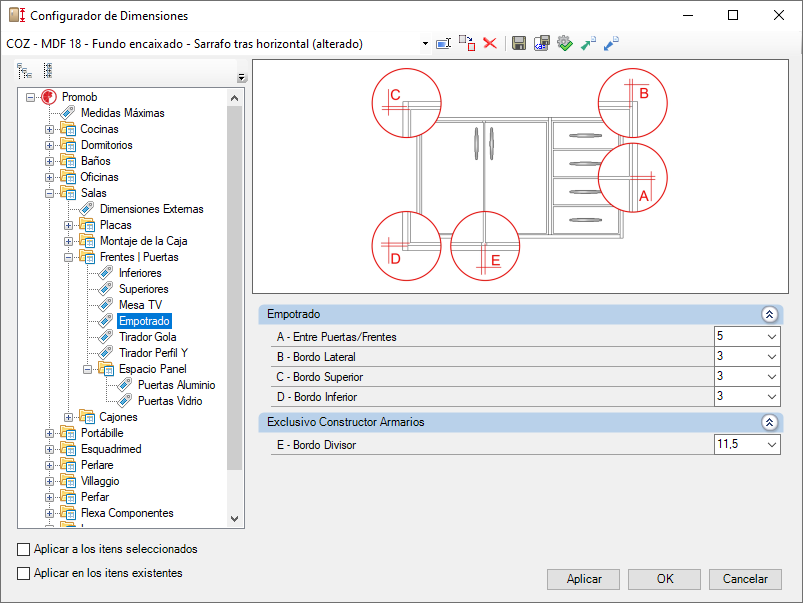This screenshot has width=803, height=603.
Task: Click the 'B - Bordo Lateral' row label
Action: (x=316, y=357)
